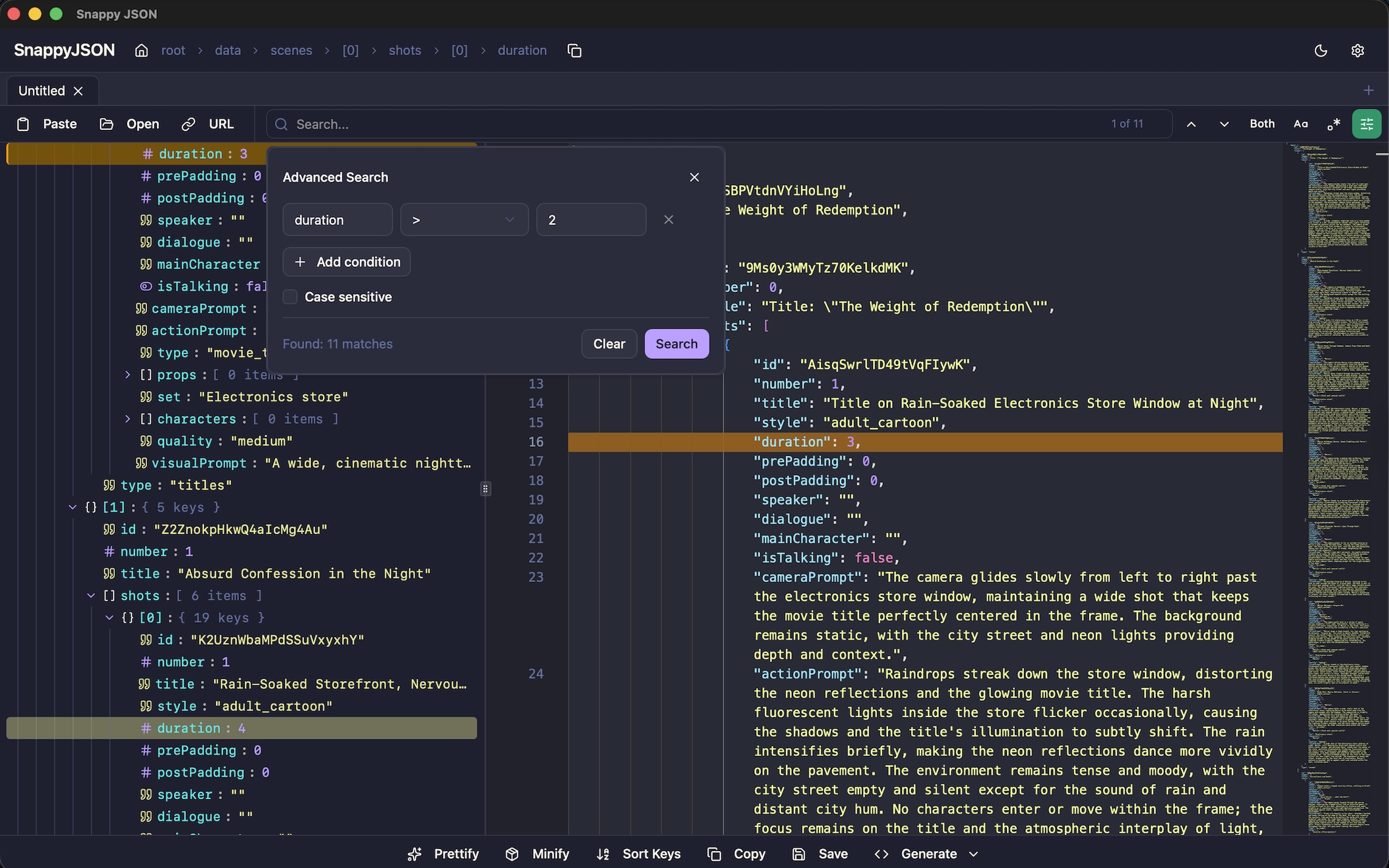Screen dimensions: 1389x868
Task: Select the Prettify tool
Action: 443,854
